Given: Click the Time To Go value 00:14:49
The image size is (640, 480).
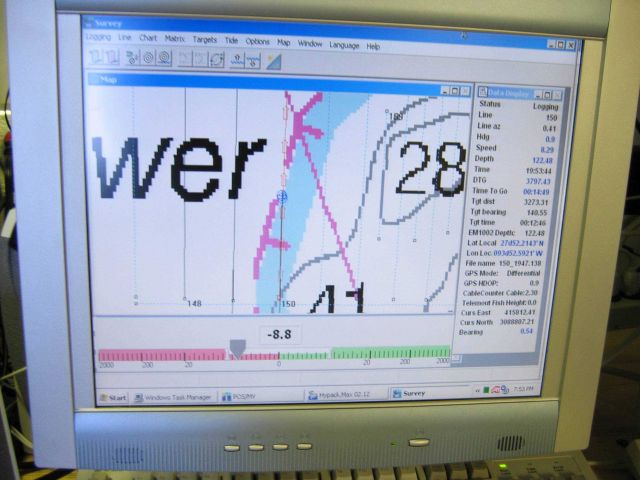Looking at the screenshot, I should click(536, 192).
